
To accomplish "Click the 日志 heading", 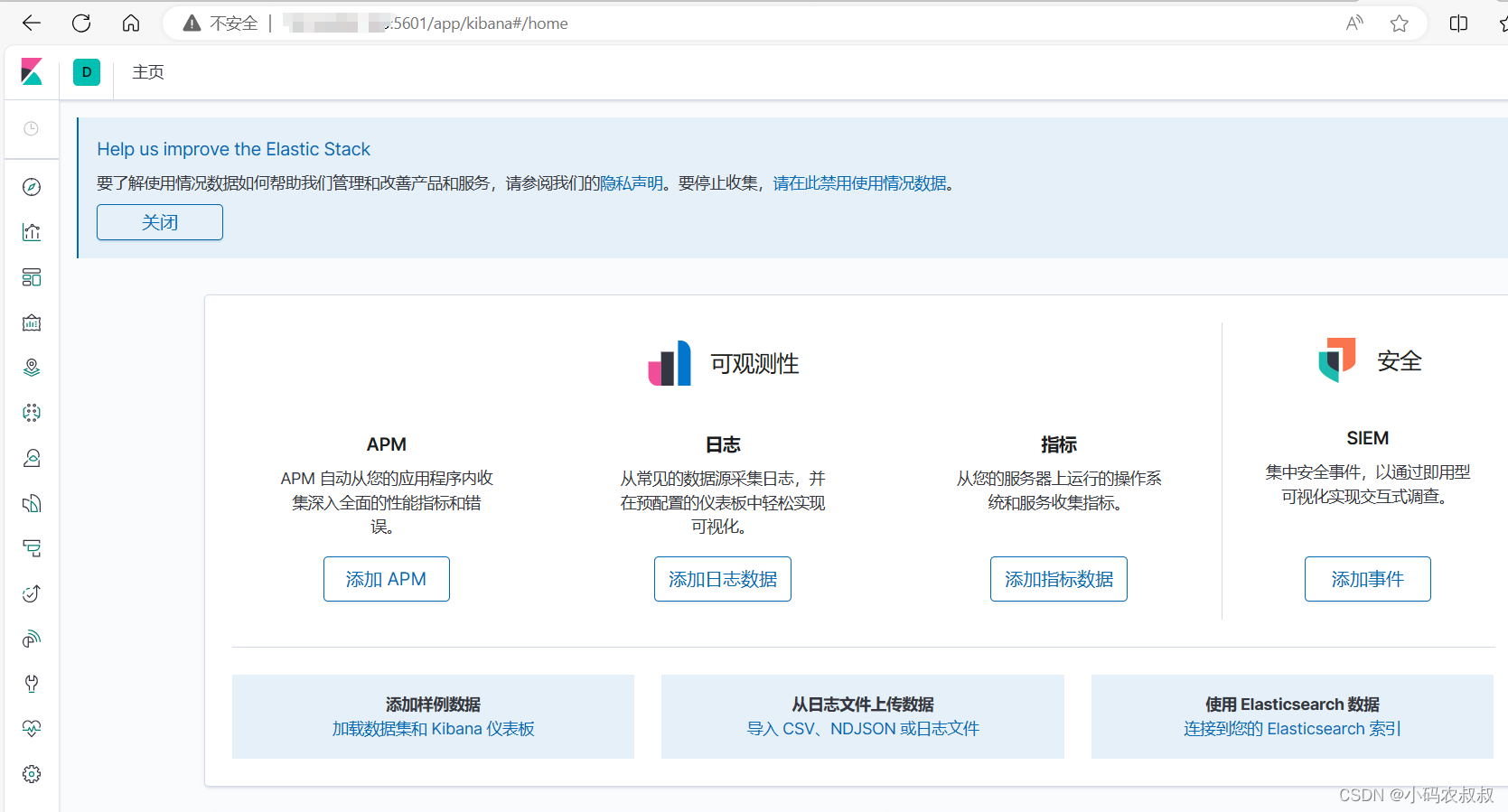I will coord(723,444).
